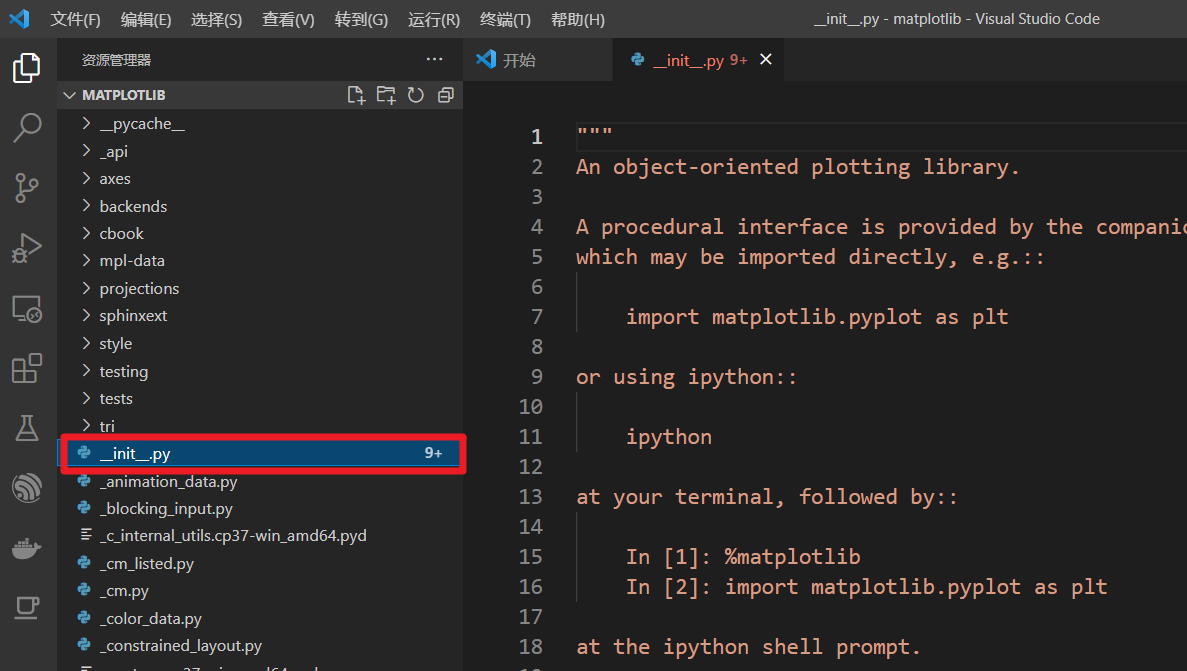Open _cm_listed.py file

pos(260,563)
